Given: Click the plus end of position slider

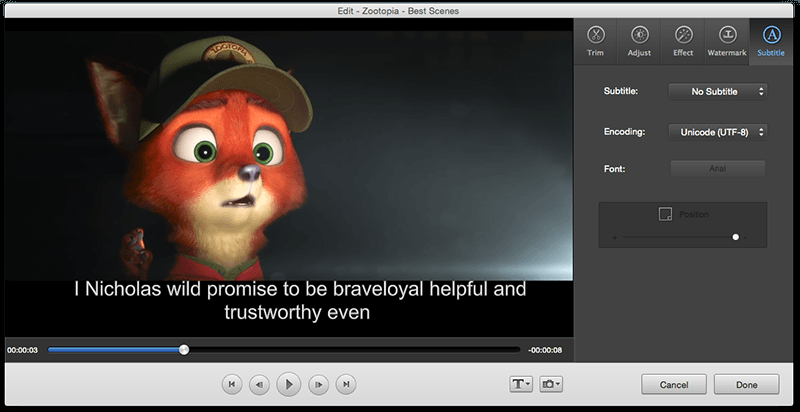Looking at the screenshot, I should coord(614,238).
